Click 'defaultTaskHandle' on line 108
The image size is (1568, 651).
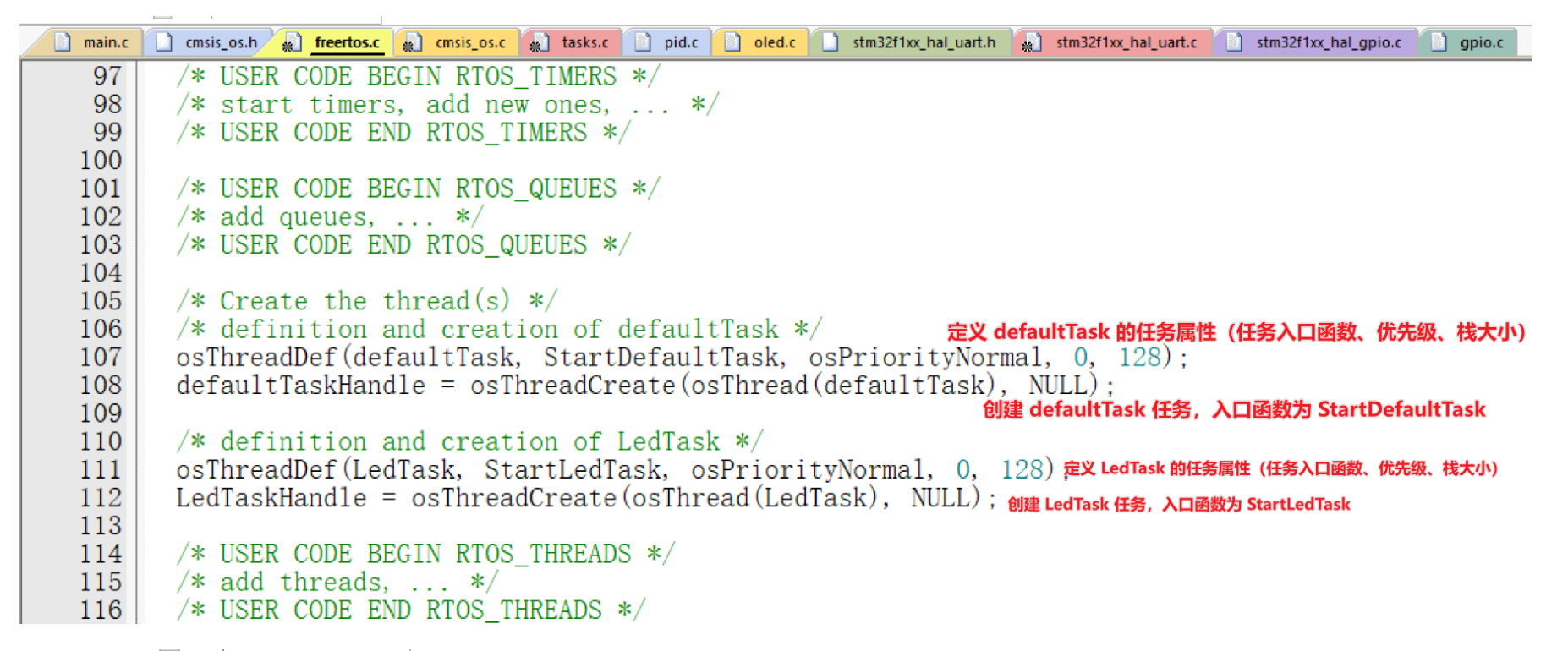[301, 386]
